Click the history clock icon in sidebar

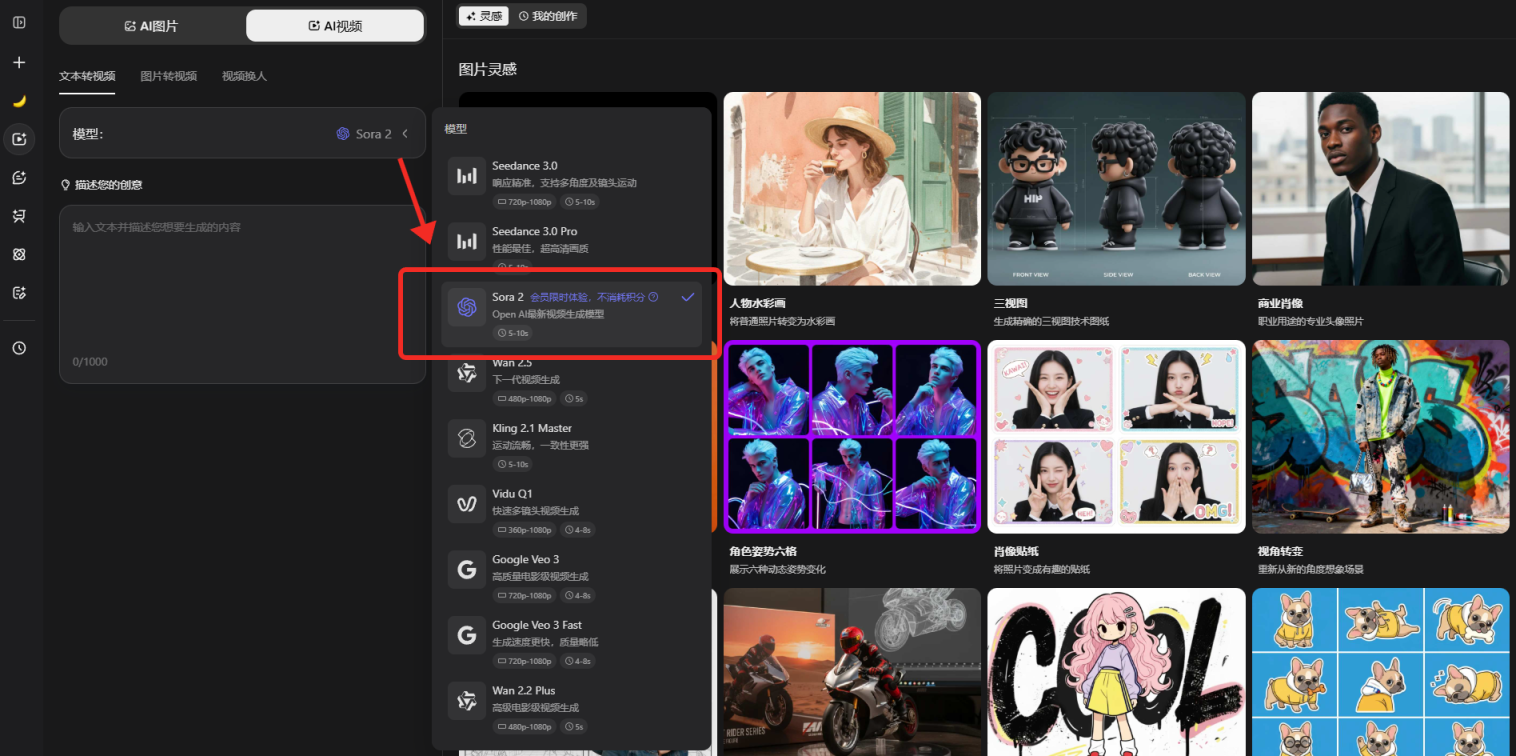tap(19, 348)
